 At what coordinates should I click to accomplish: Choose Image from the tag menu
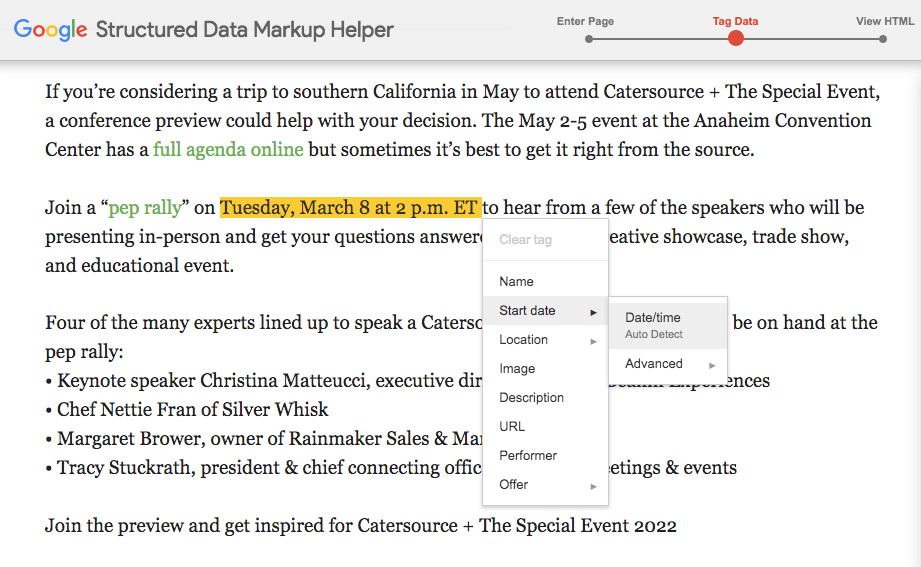click(517, 369)
